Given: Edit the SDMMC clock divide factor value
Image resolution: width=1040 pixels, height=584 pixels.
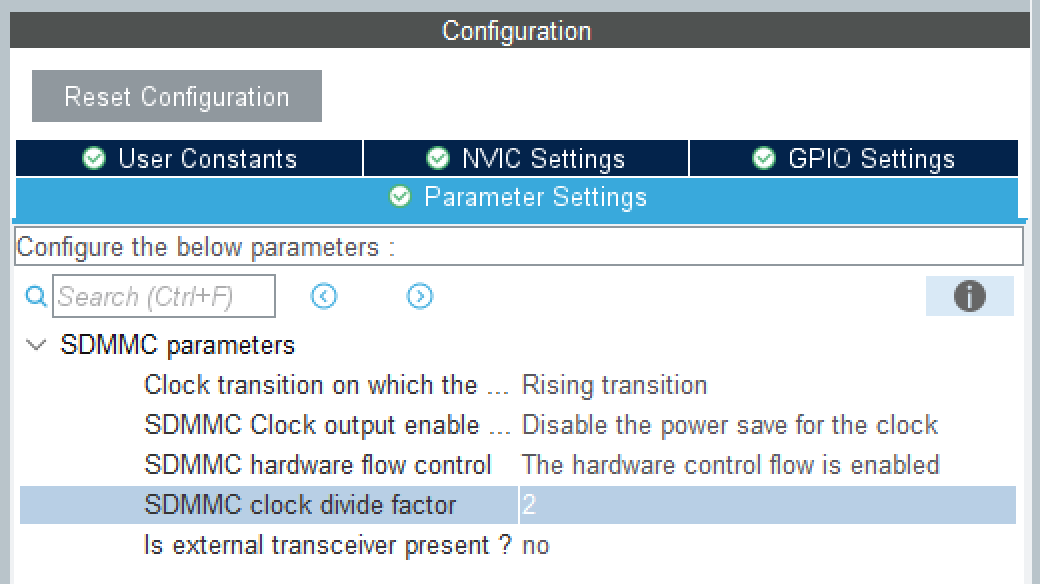Looking at the screenshot, I should pos(766,505).
